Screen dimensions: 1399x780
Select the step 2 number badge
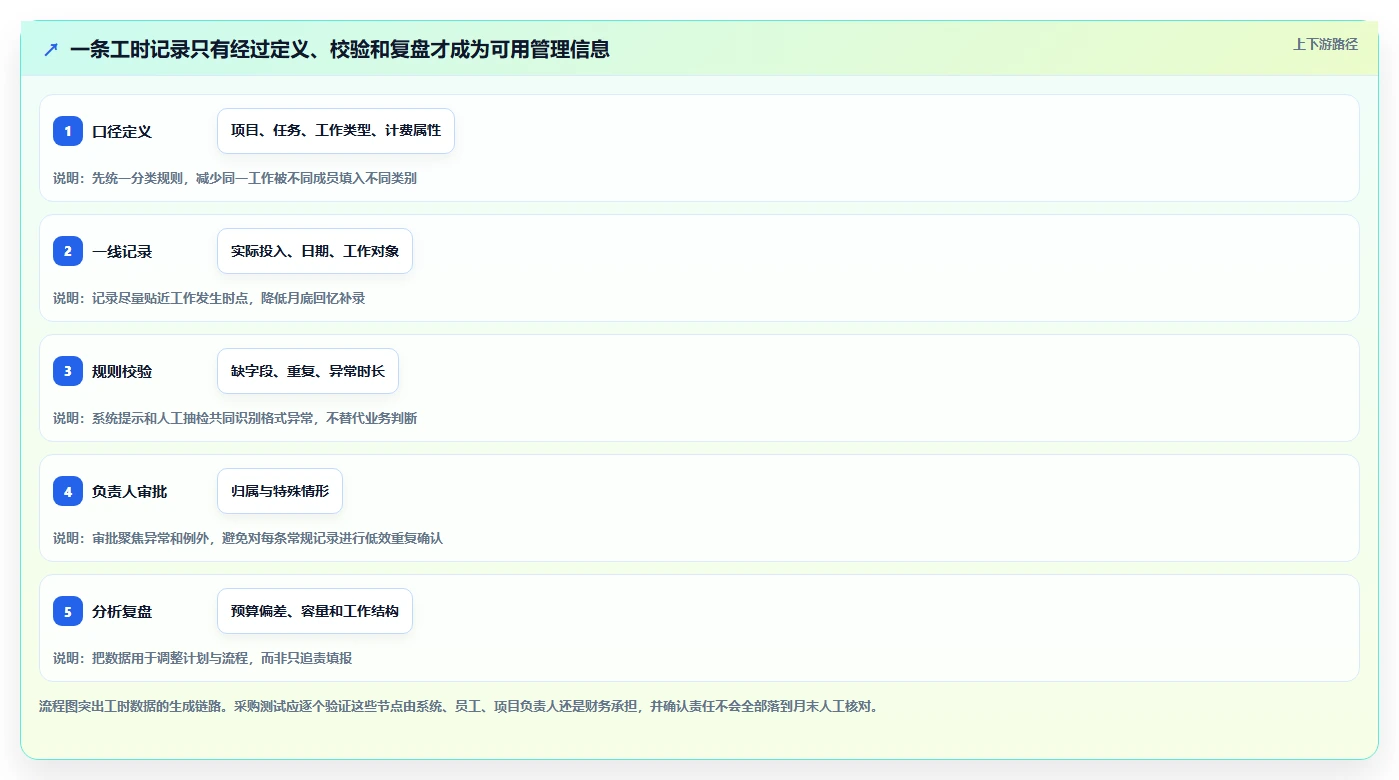click(68, 251)
